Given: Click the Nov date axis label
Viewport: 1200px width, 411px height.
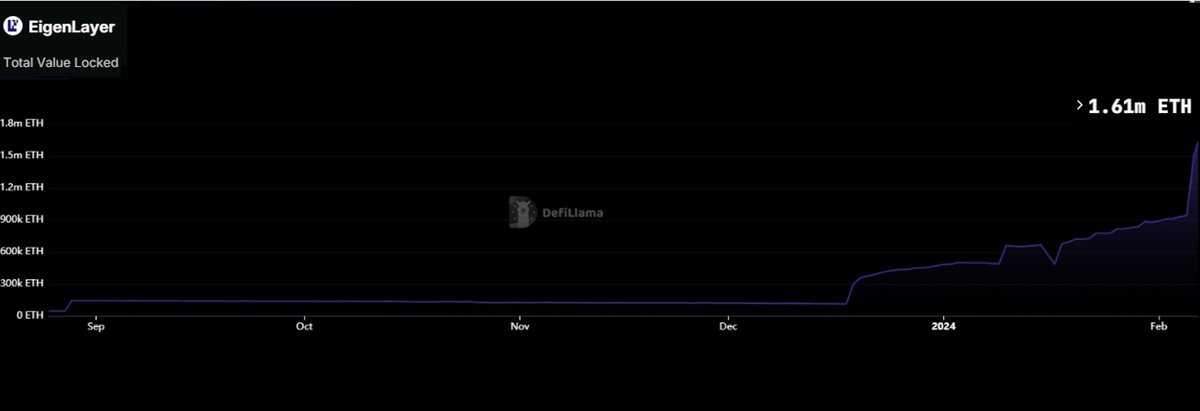Looking at the screenshot, I should tap(519, 326).
